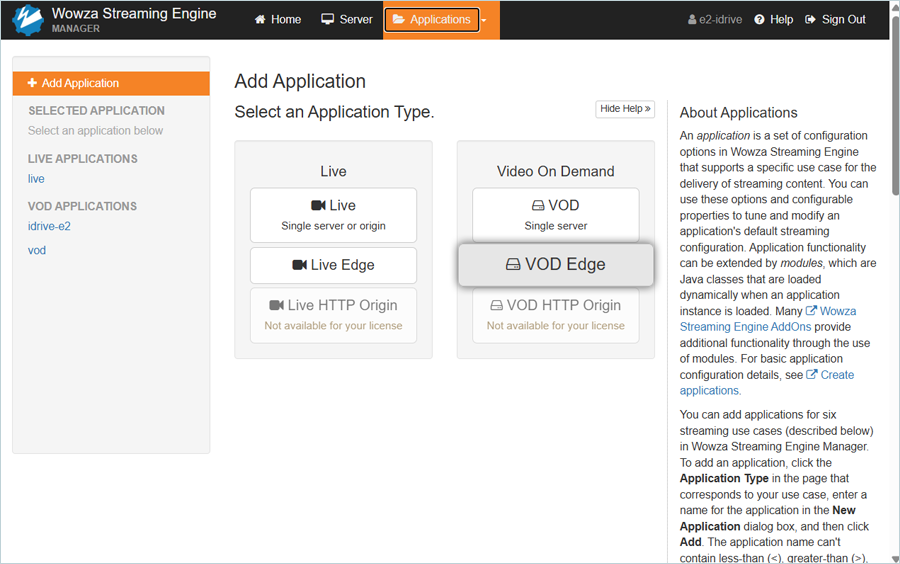
Task: Click the Video On Demand column heading
Action: [x=556, y=172]
